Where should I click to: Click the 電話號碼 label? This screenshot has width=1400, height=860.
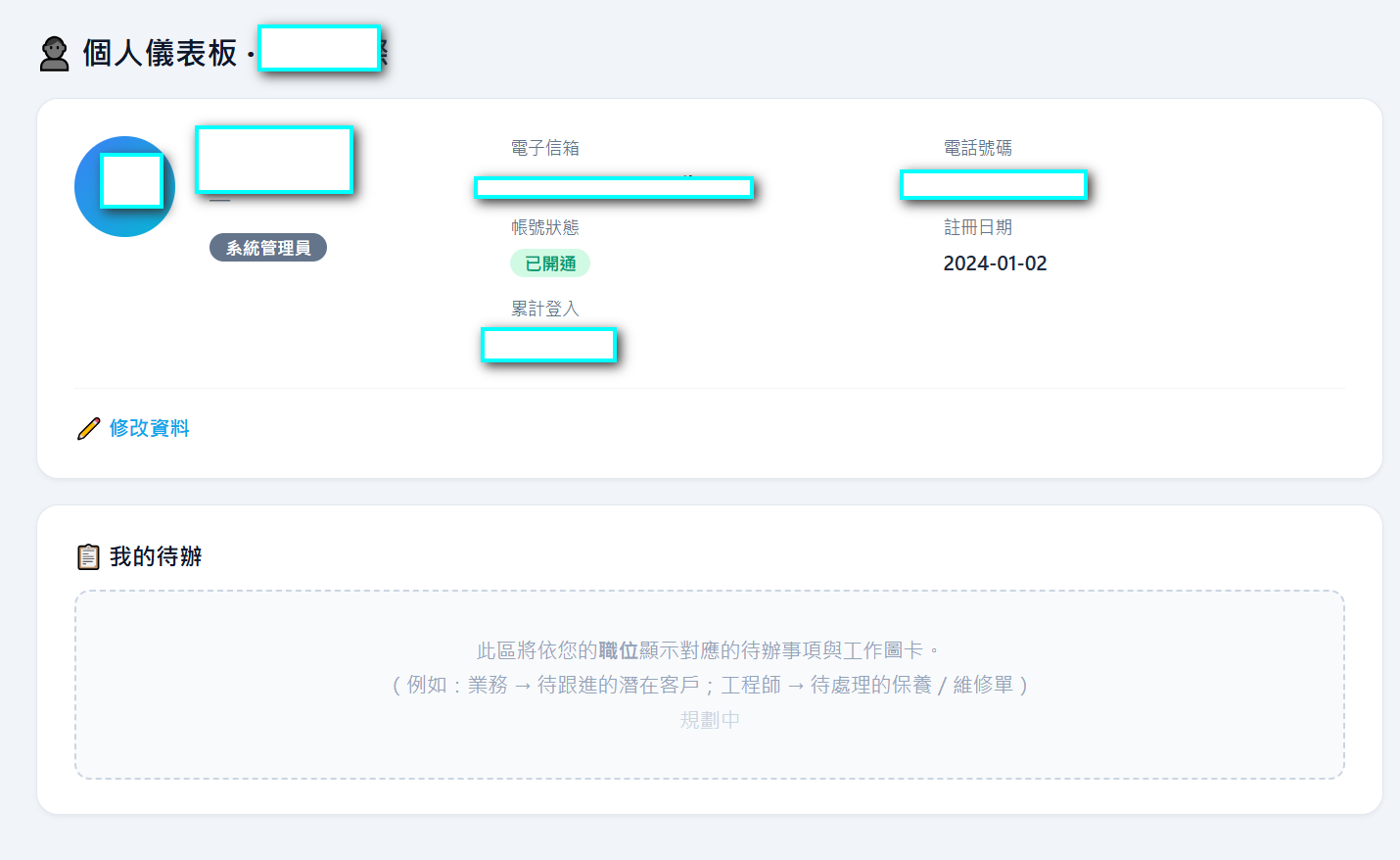978,148
